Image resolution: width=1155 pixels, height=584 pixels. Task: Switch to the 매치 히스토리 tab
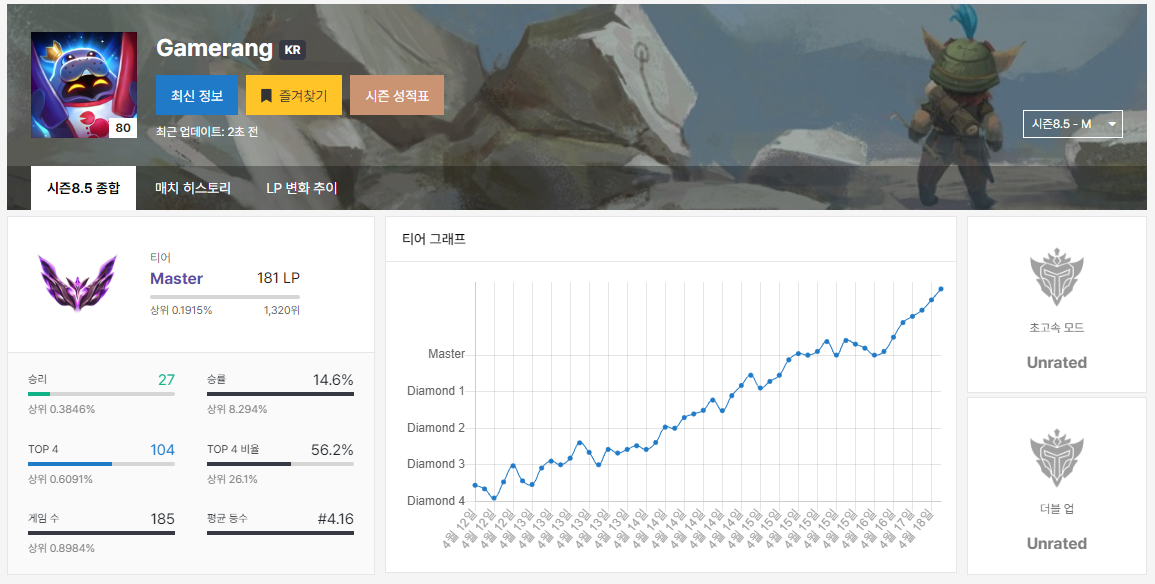tap(193, 188)
